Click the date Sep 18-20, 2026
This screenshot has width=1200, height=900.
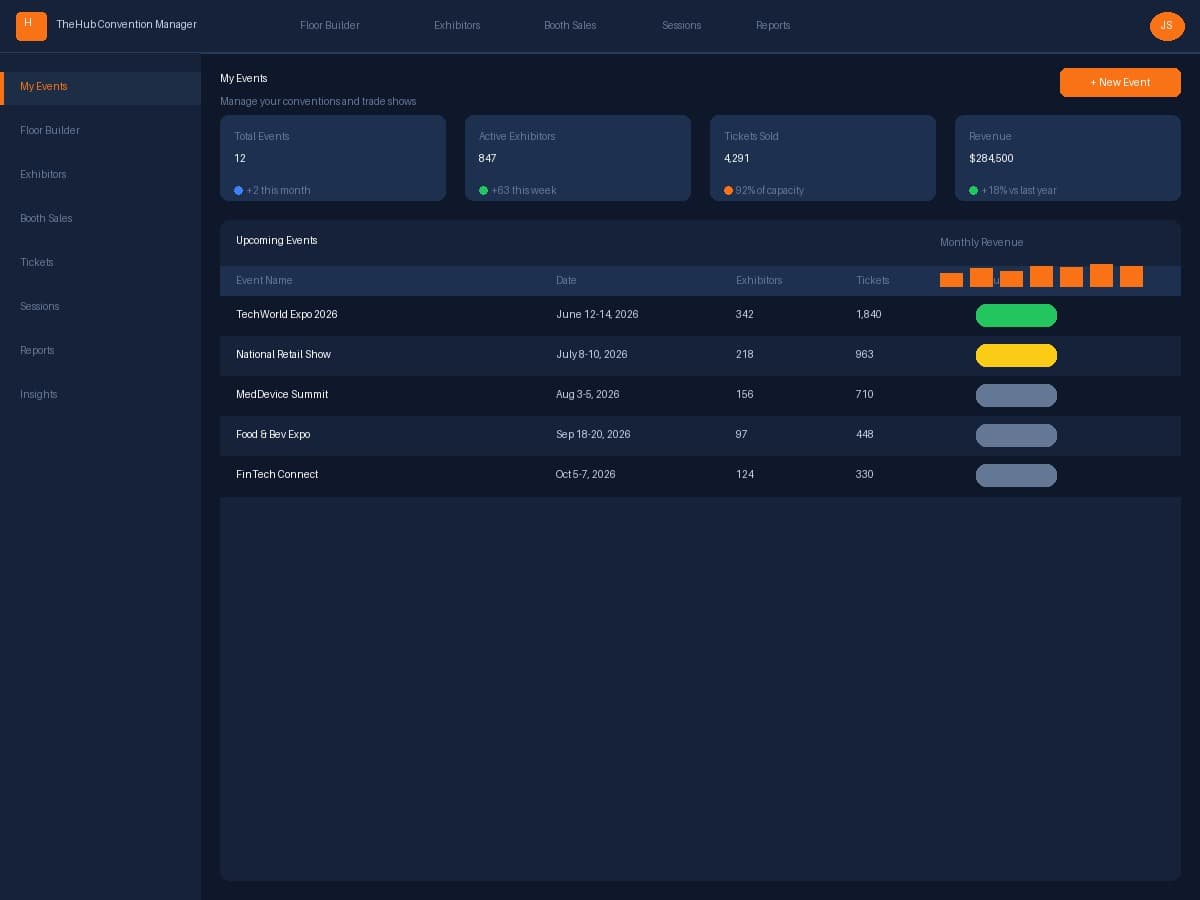tap(593, 434)
